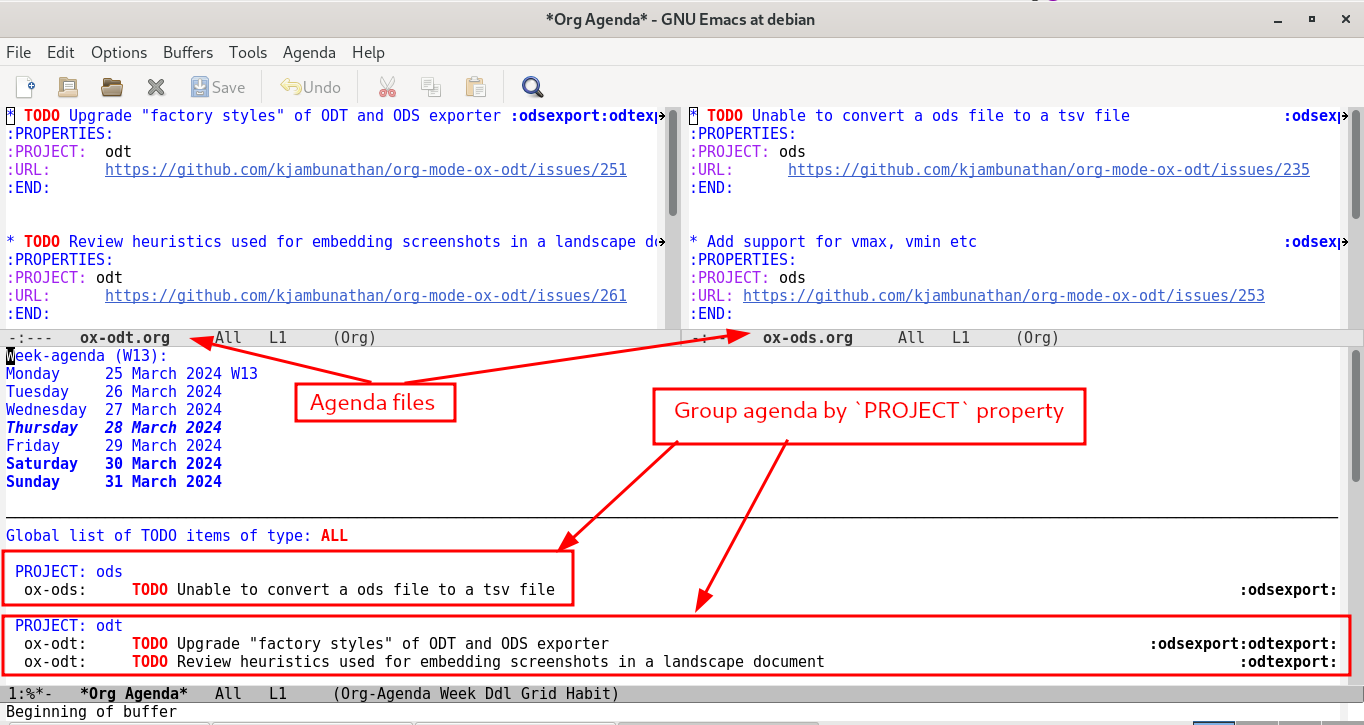
Task: Open the Buffers menu
Action: click(188, 52)
